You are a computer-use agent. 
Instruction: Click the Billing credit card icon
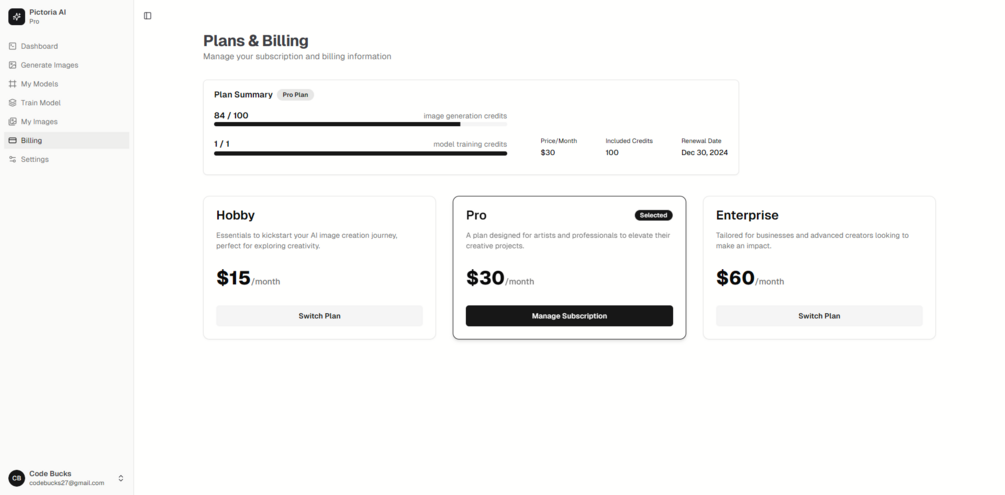coord(13,141)
